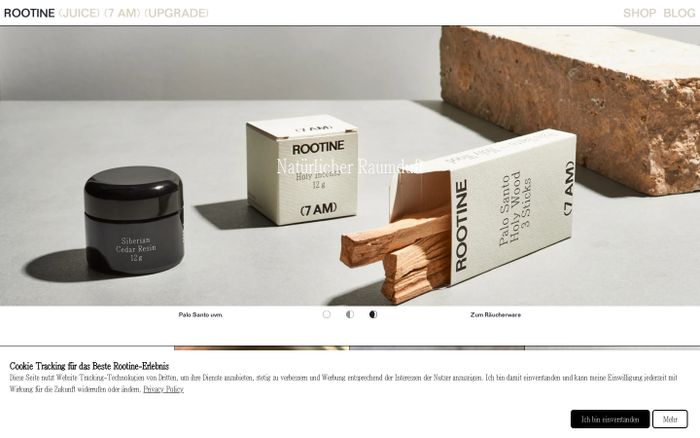Open the second grey thumbnail strip below the slider
This screenshot has height=438, width=700.
437,347
